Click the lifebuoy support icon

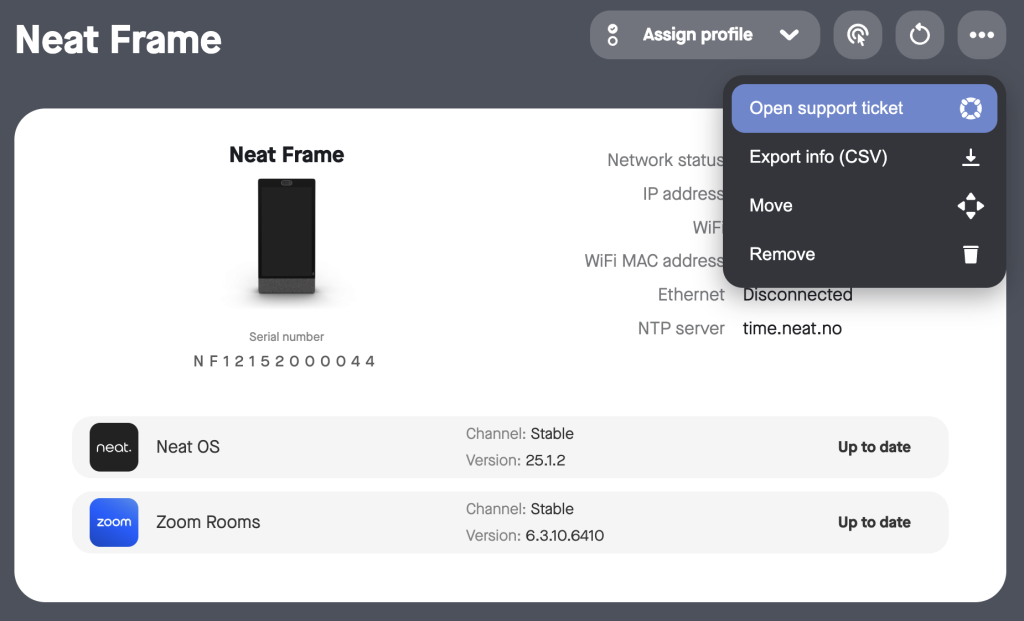[x=970, y=108]
